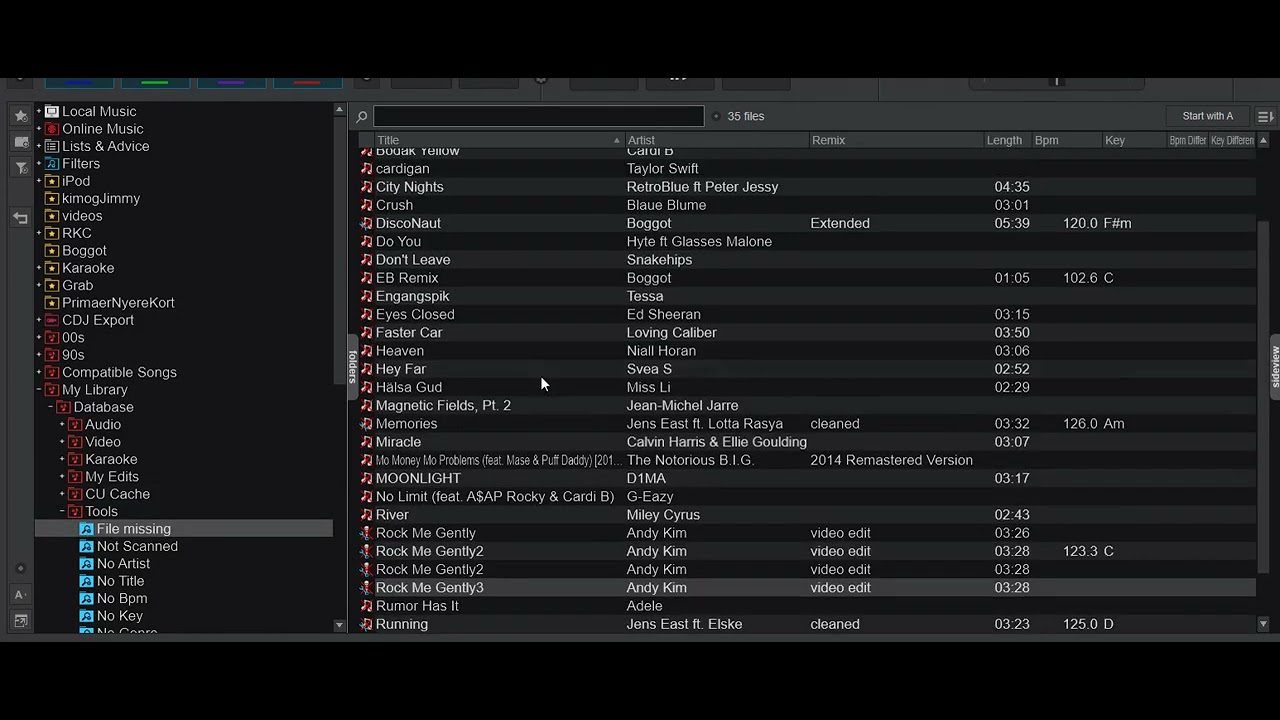This screenshot has width=1280, height=720.
Task: Click the iPod starred folder icon
Action: 52,181
